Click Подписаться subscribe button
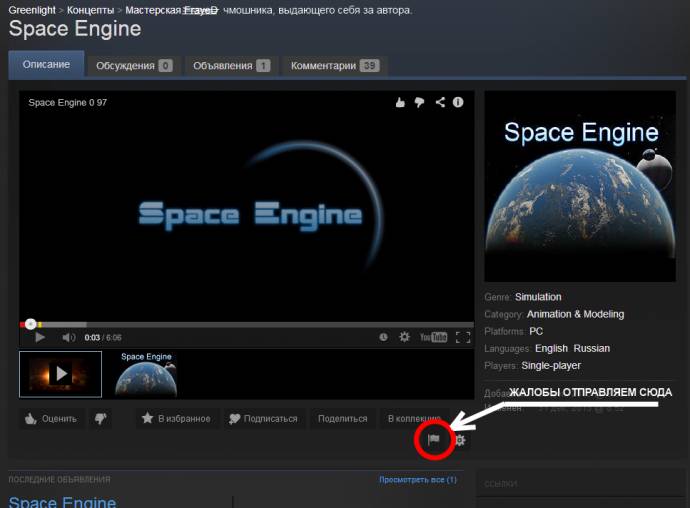Image resolution: width=690 pixels, height=508 pixels. click(x=264, y=418)
